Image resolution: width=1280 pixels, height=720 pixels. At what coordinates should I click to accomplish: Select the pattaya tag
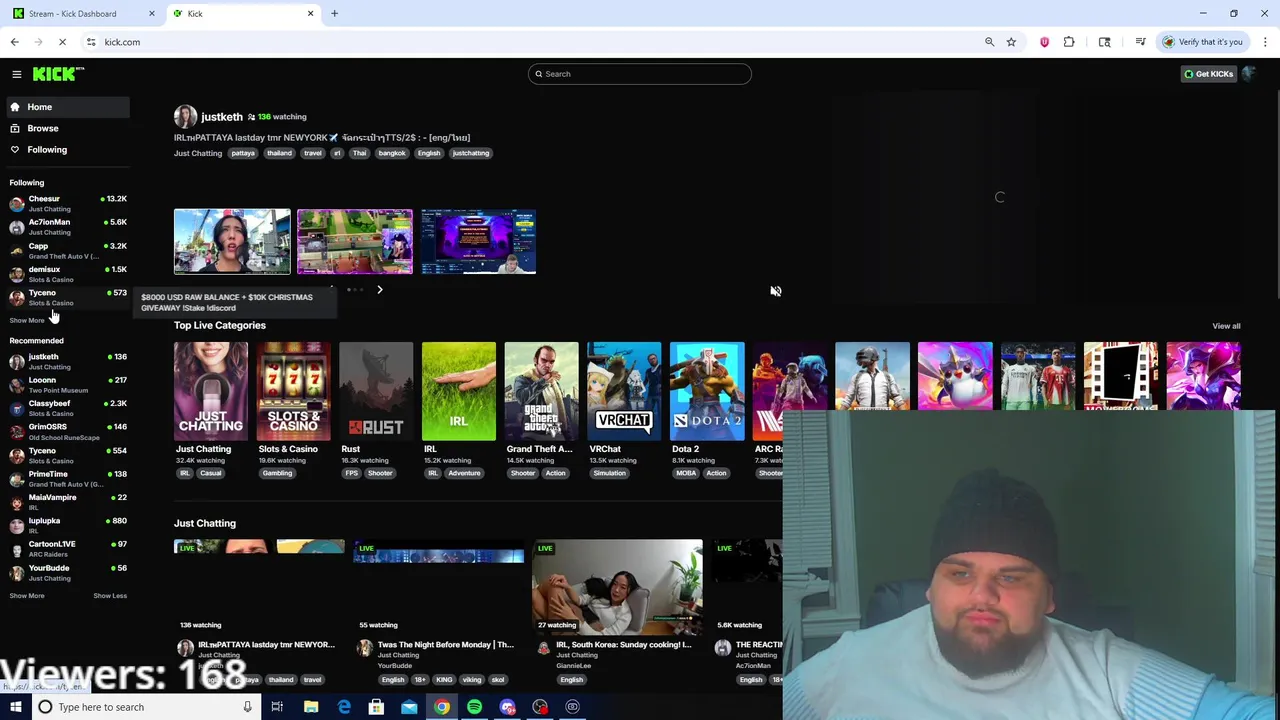[243, 153]
